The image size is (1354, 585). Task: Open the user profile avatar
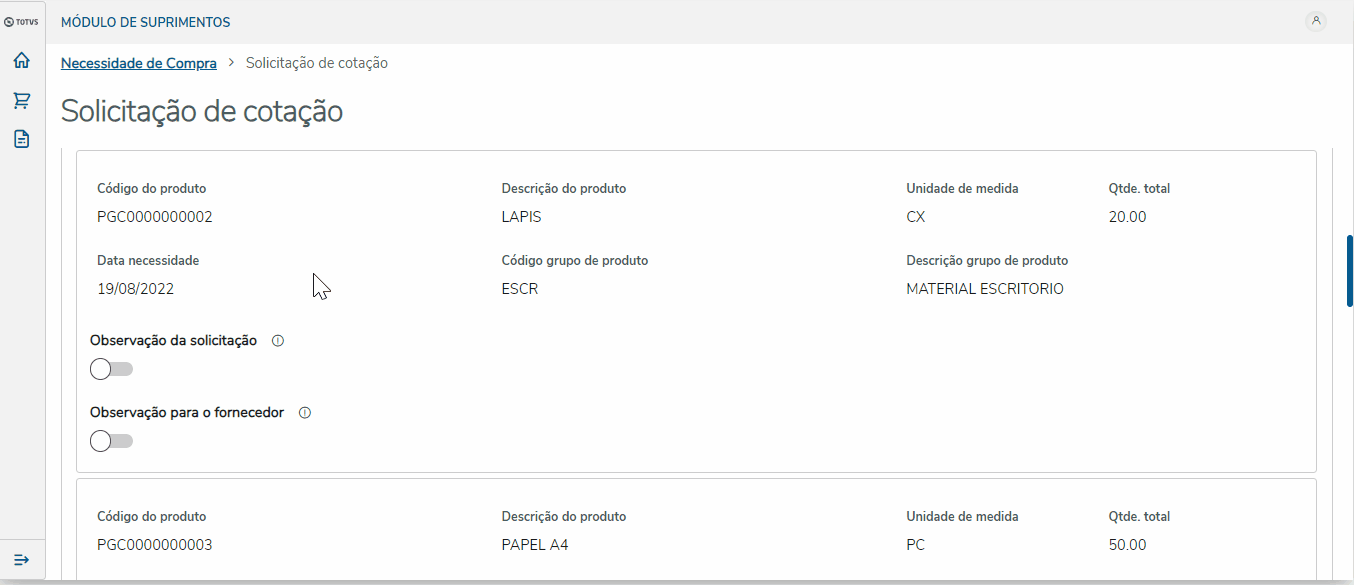pyautogui.click(x=1316, y=21)
